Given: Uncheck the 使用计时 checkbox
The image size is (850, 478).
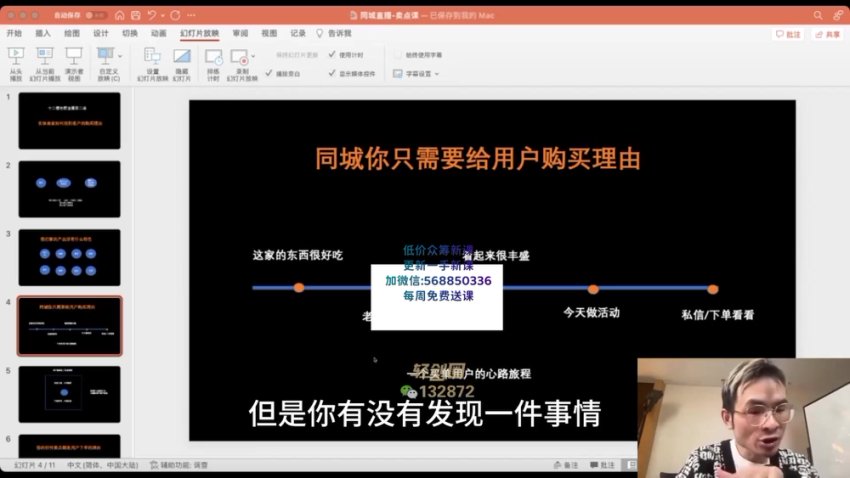Looking at the screenshot, I should point(332,55).
